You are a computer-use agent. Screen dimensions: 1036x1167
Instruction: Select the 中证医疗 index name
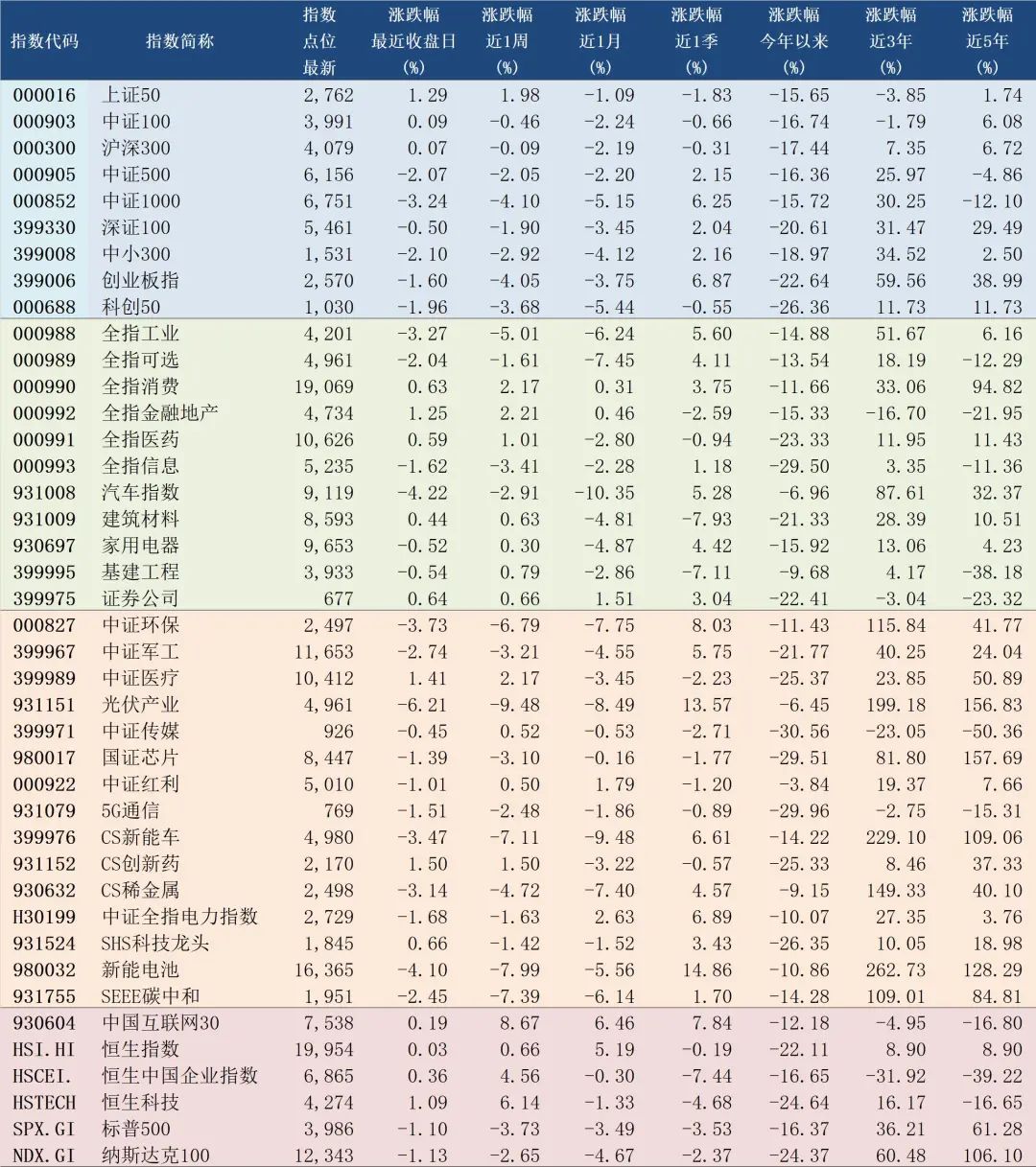[140, 678]
